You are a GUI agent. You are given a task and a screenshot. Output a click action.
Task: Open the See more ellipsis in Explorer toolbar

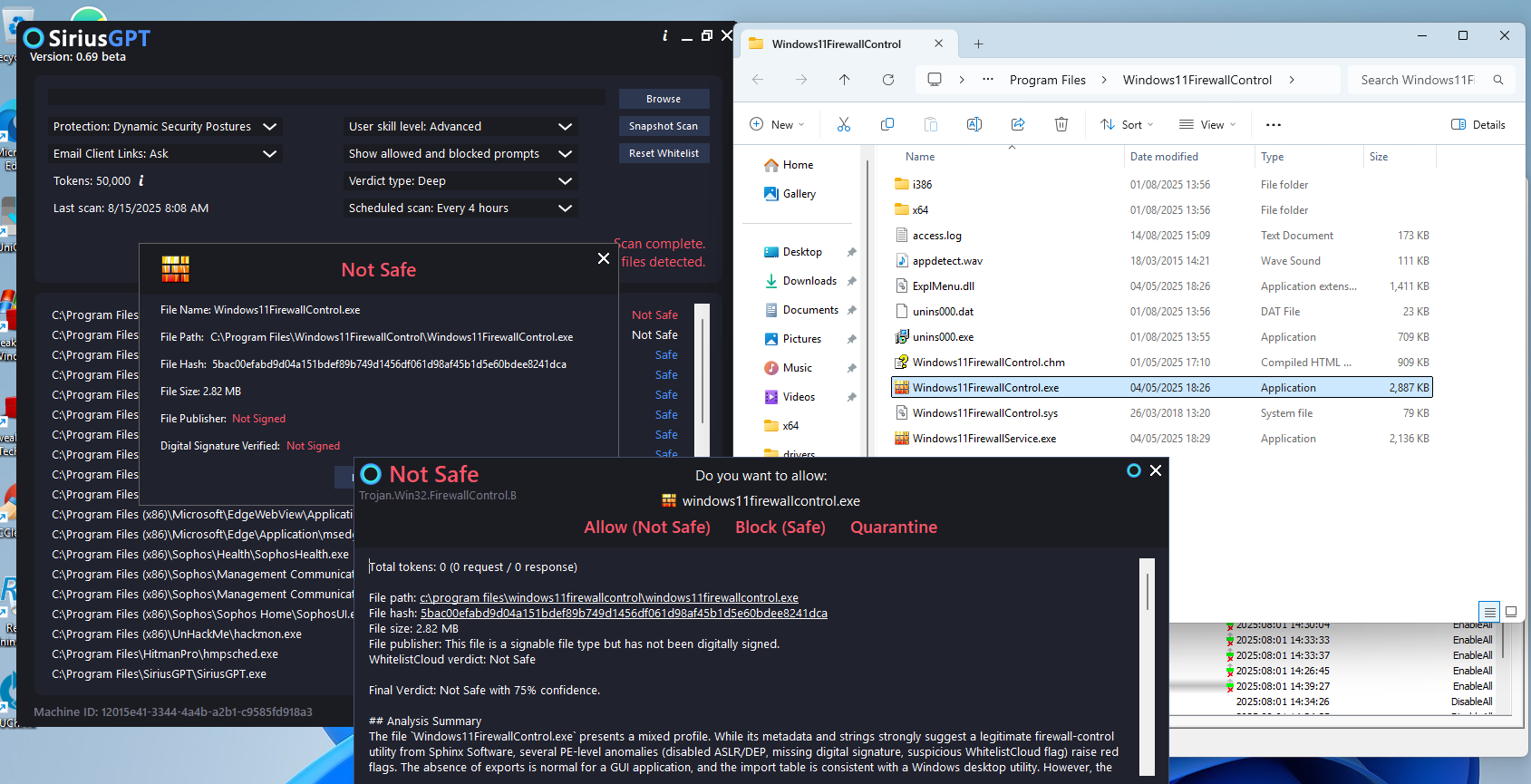(1274, 125)
